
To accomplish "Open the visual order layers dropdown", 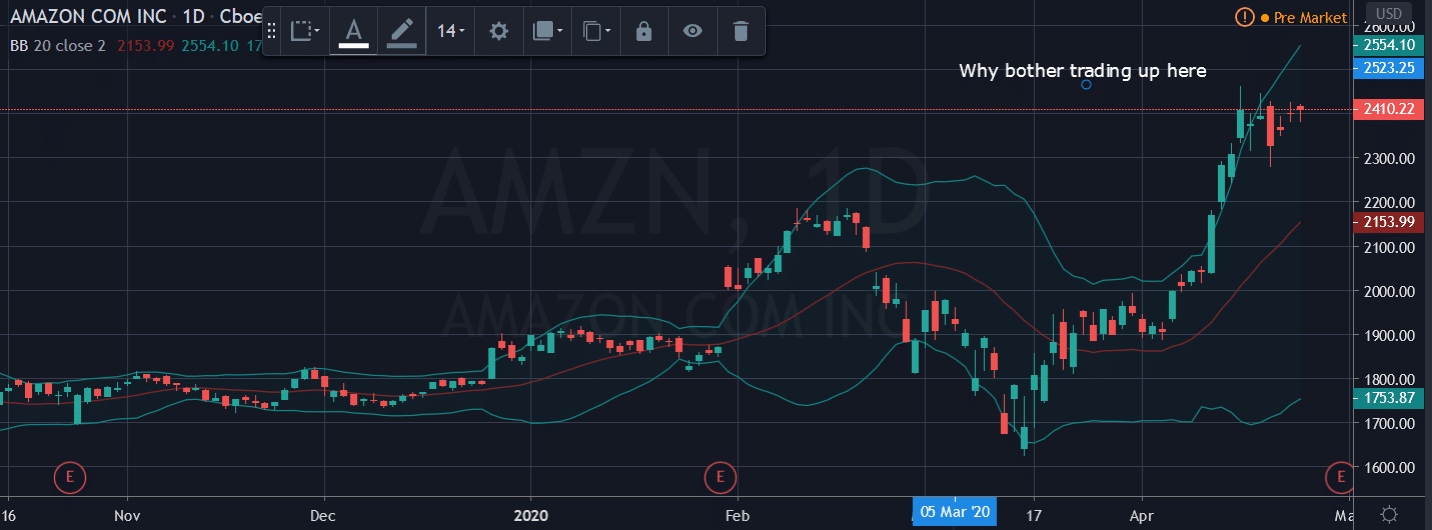I will pos(547,31).
